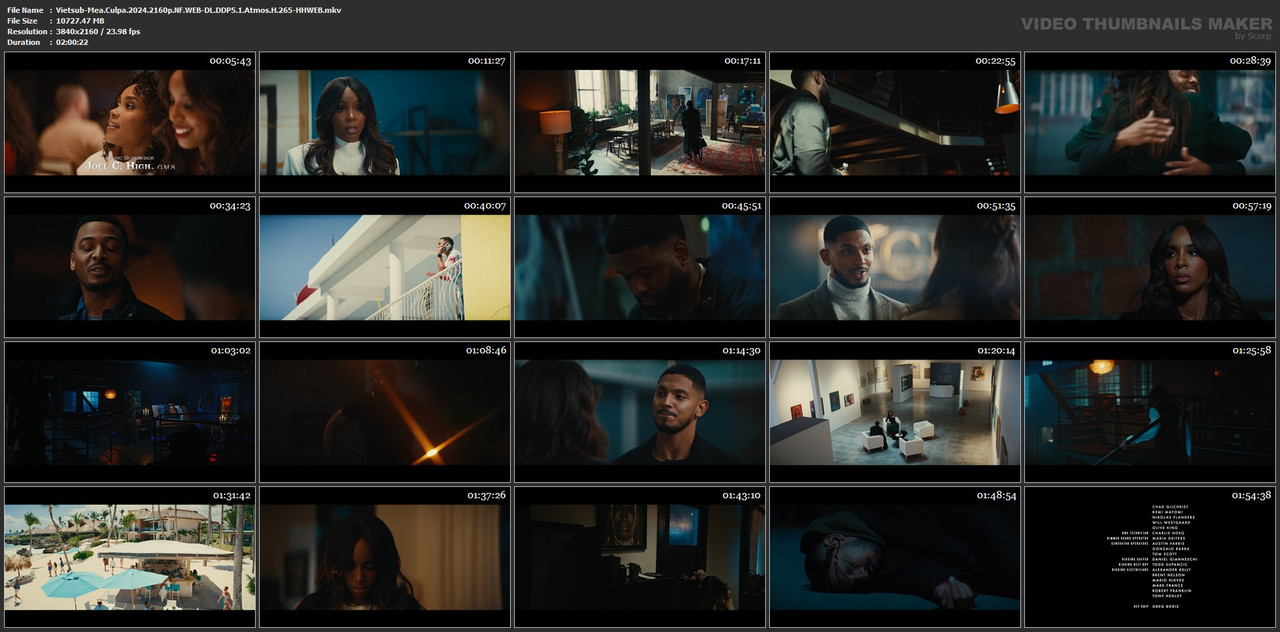The height and width of the screenshot is (632, 1280).
Task: Select the thumbnail at 01:37:26
Action: (385, 557)
